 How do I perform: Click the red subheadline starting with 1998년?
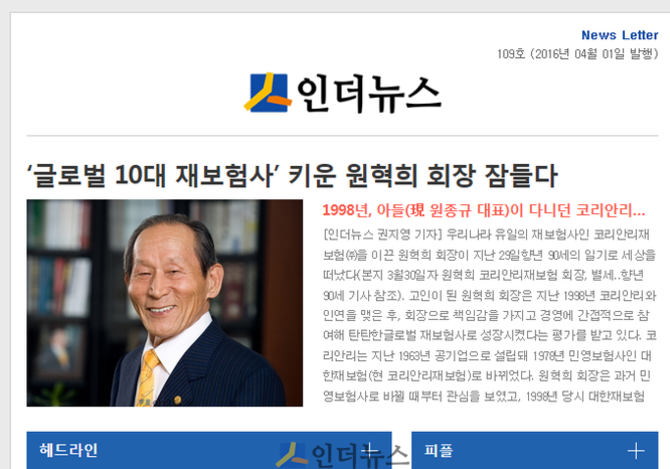[x=484, y=210]
